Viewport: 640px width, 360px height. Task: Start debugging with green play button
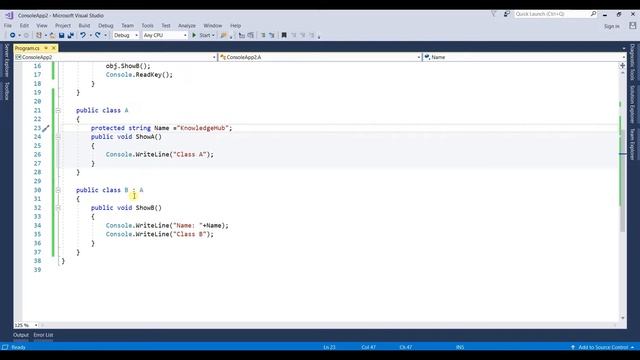tap(194, 36)
